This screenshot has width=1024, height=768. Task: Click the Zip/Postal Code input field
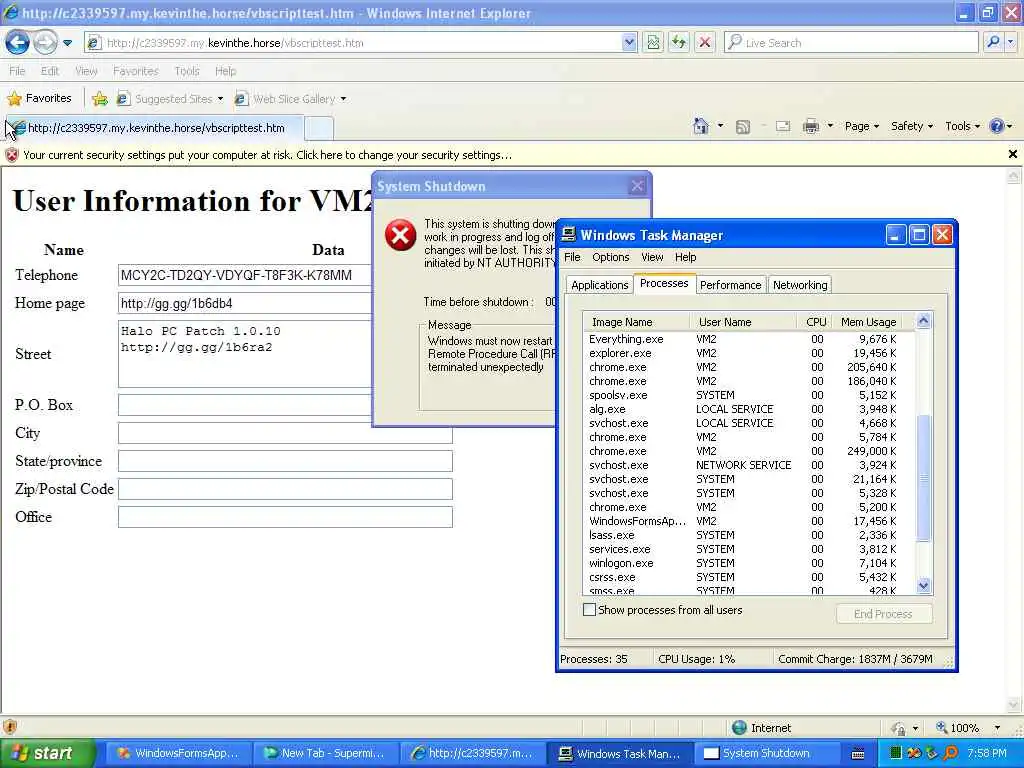285,489
